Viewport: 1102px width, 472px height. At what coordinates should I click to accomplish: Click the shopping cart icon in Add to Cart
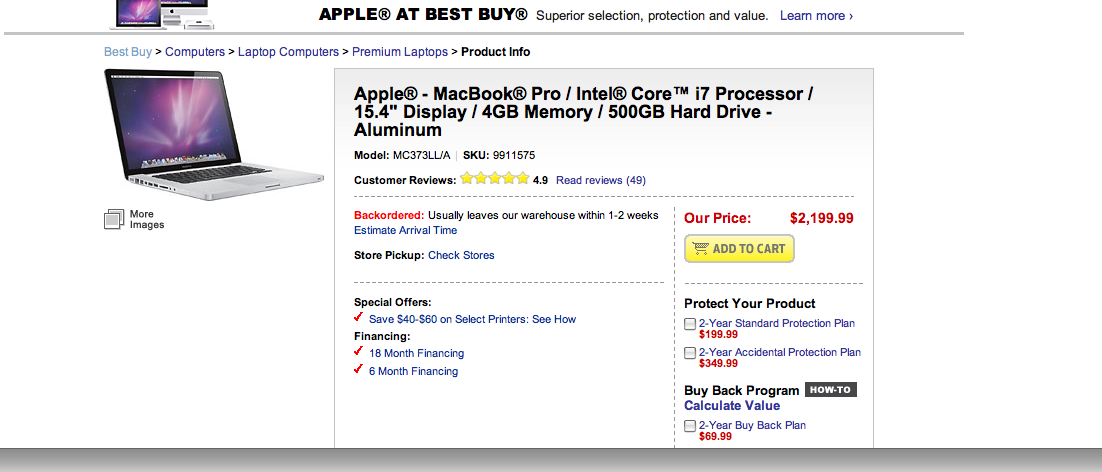click(x=701, y=248)
